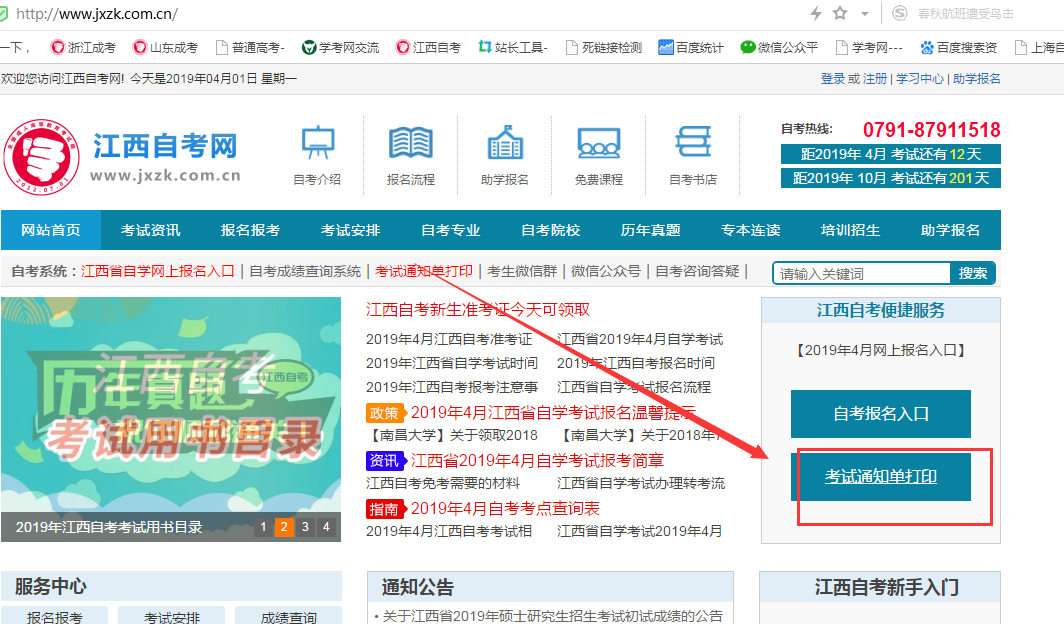Click the browser favorites star icon

pyautogui.click(x=838, y=14)
